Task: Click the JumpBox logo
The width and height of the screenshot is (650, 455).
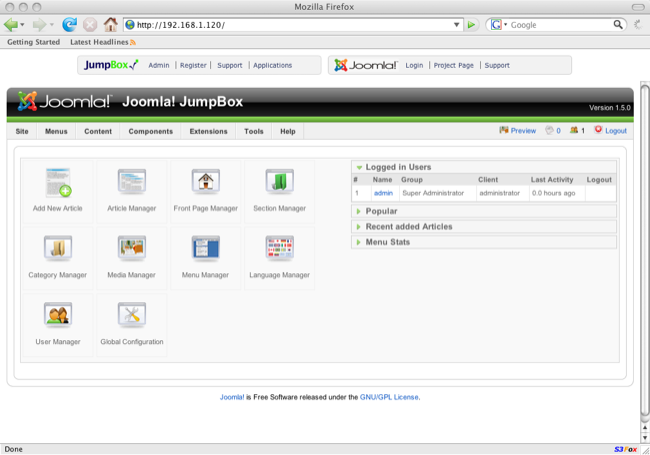Action: click(111, 65)
